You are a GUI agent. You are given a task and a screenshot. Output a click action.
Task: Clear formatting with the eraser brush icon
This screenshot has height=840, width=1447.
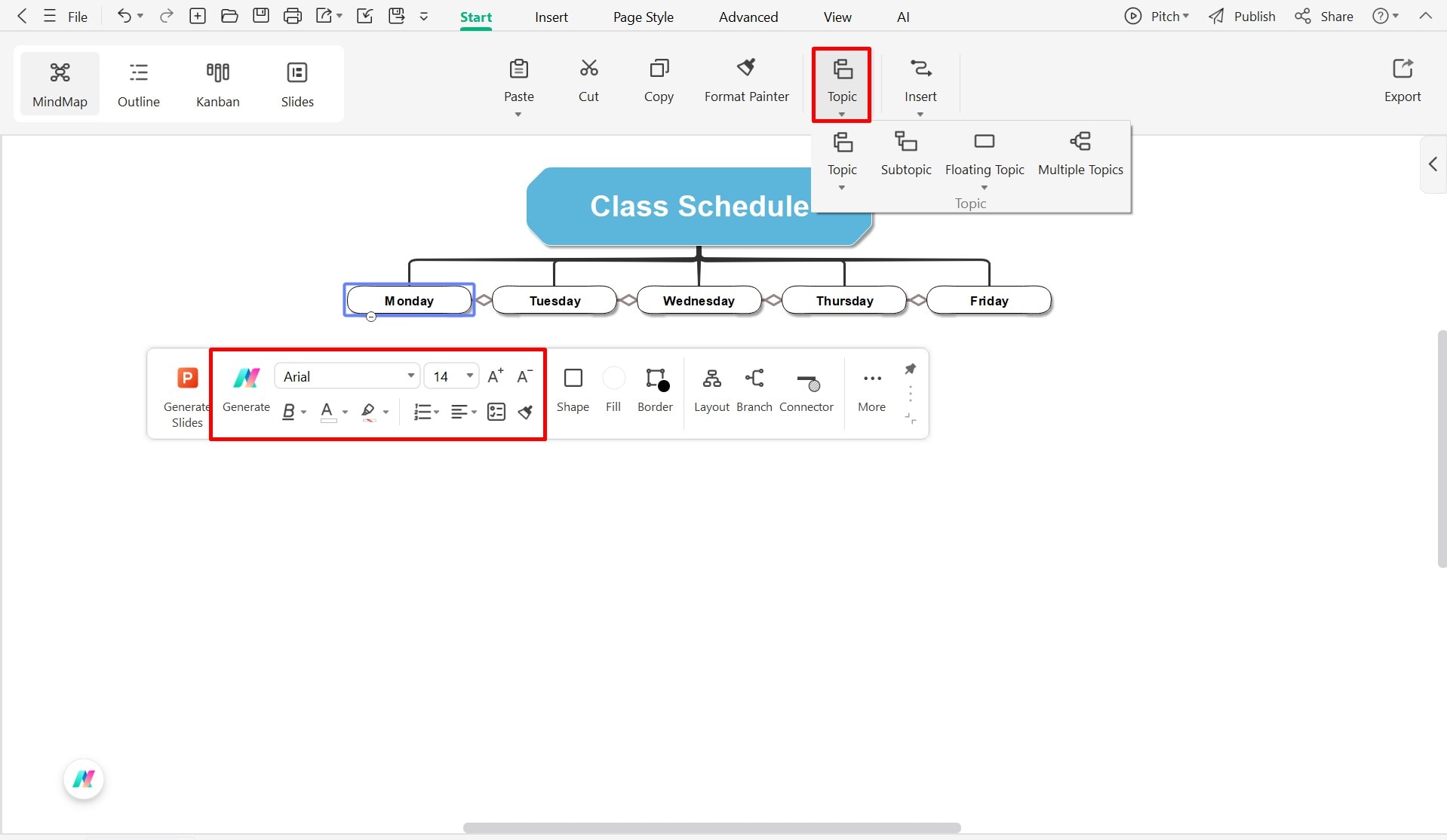tap(526, 412)
